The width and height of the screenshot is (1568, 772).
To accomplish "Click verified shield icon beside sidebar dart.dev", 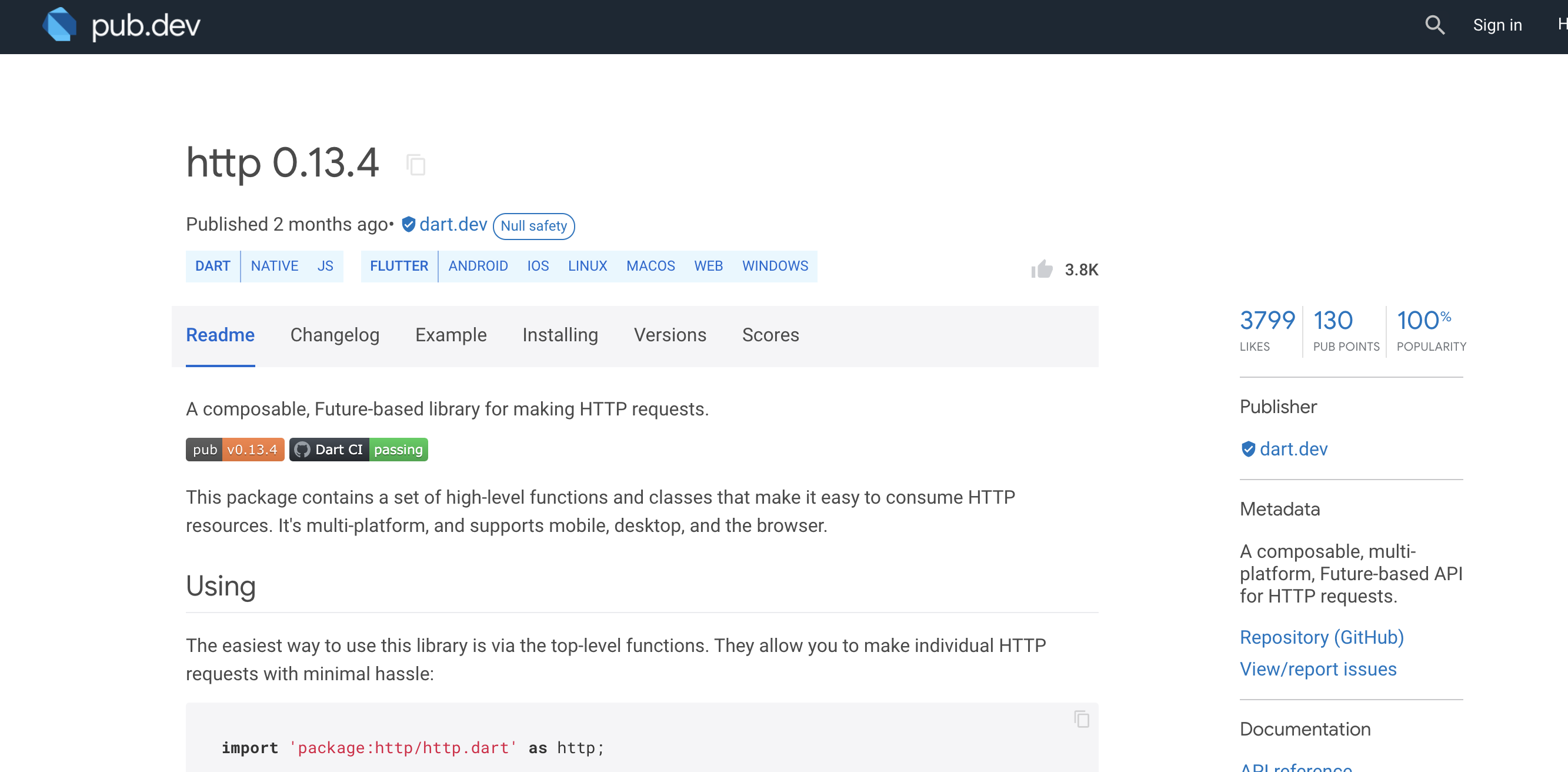I will click(1248, 450).
